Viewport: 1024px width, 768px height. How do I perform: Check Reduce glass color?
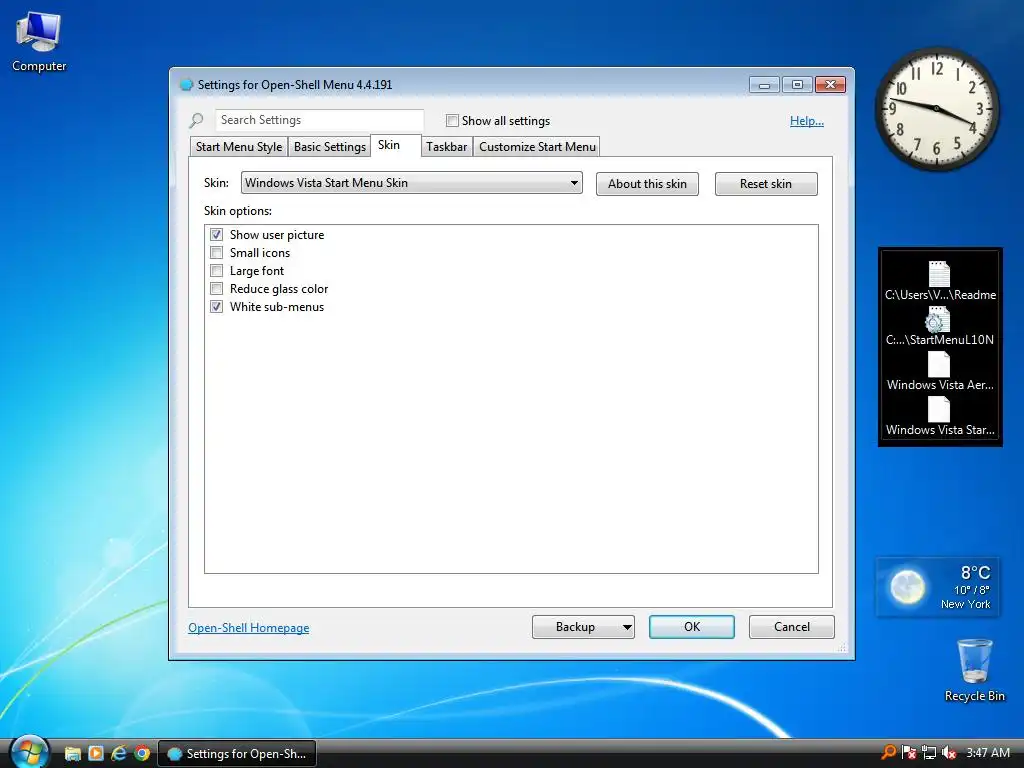tap(216, 289)
